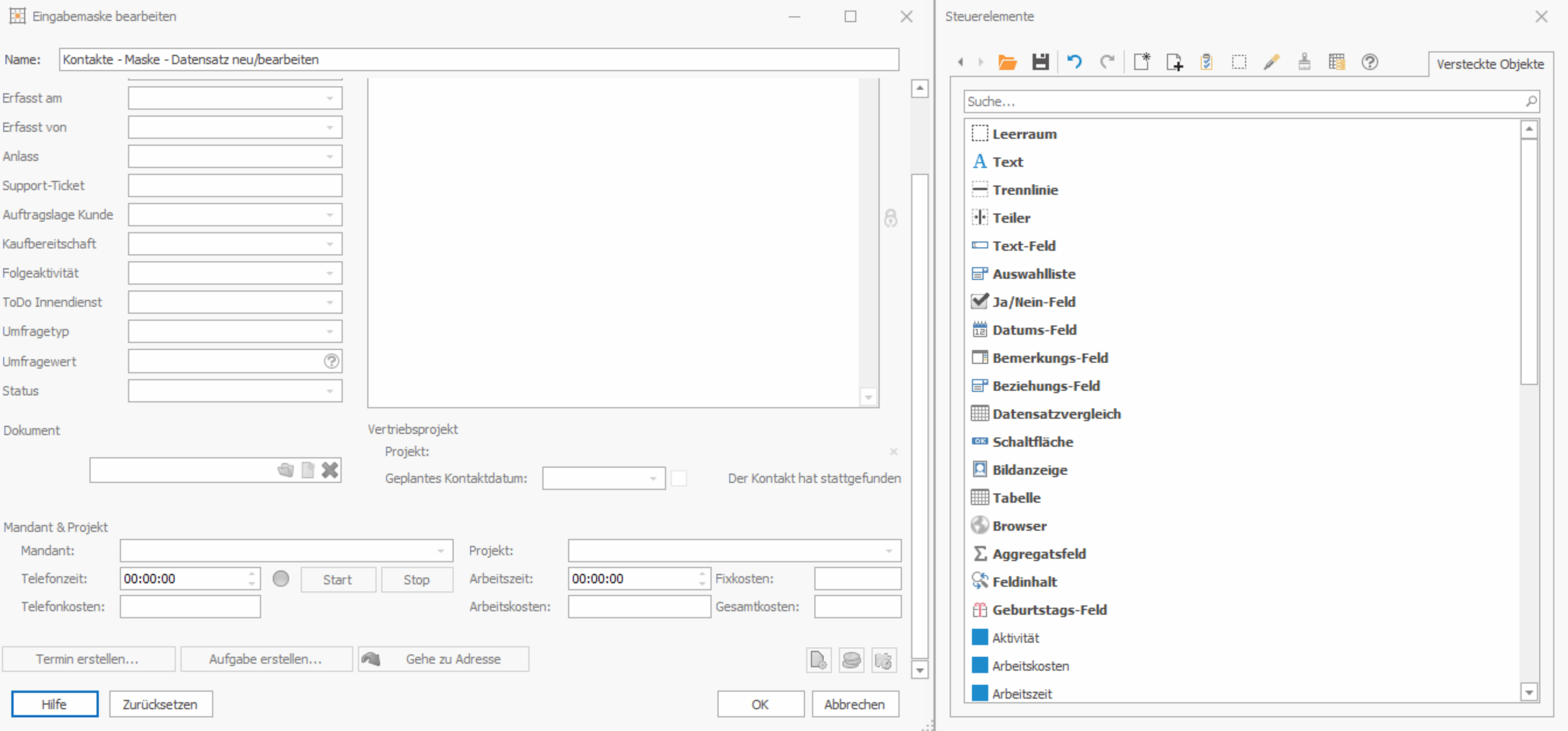The image size is (1568, 731).
Task: Click the navigate back arrow in Steuerelemente
Action: point(961,62)
